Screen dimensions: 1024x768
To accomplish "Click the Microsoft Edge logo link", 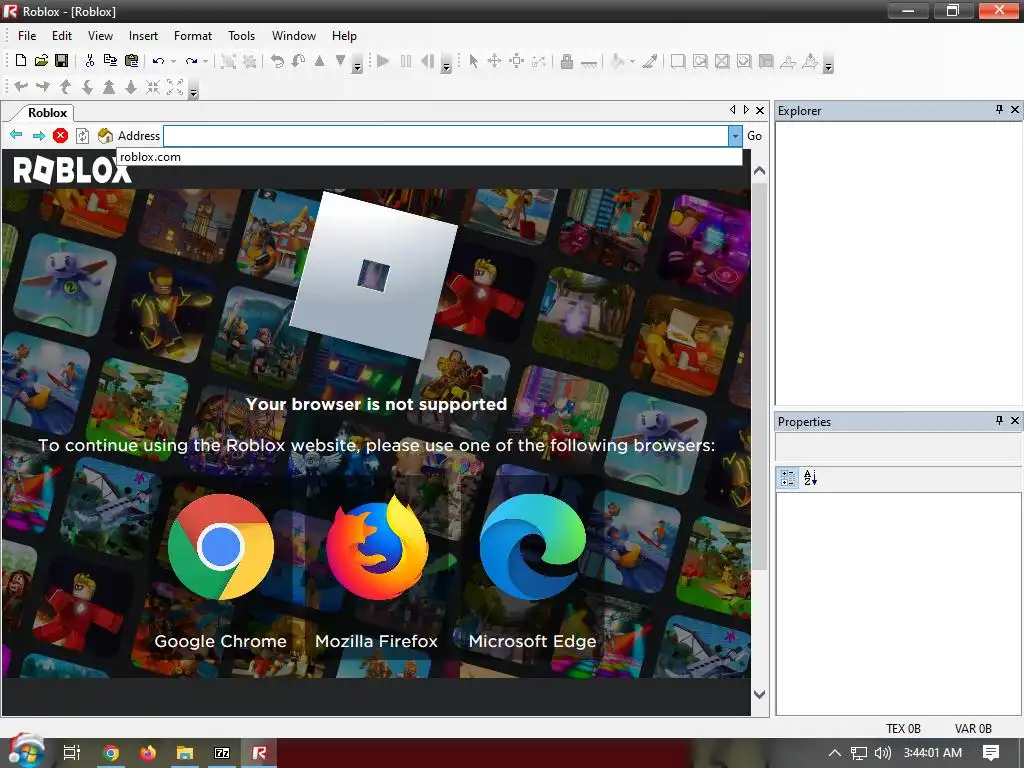I will pos(533,547).
